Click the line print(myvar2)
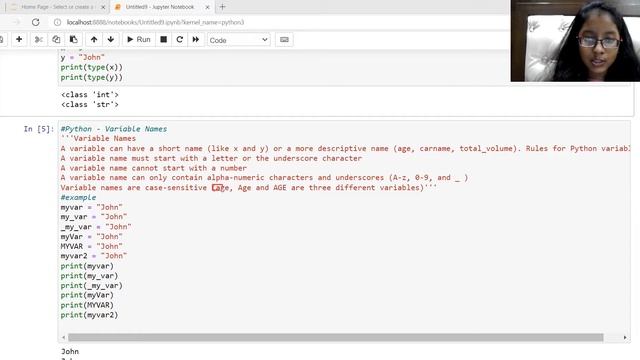Image resolution: width=640 pixels, height=360 pixels. (x=89, y=315)
